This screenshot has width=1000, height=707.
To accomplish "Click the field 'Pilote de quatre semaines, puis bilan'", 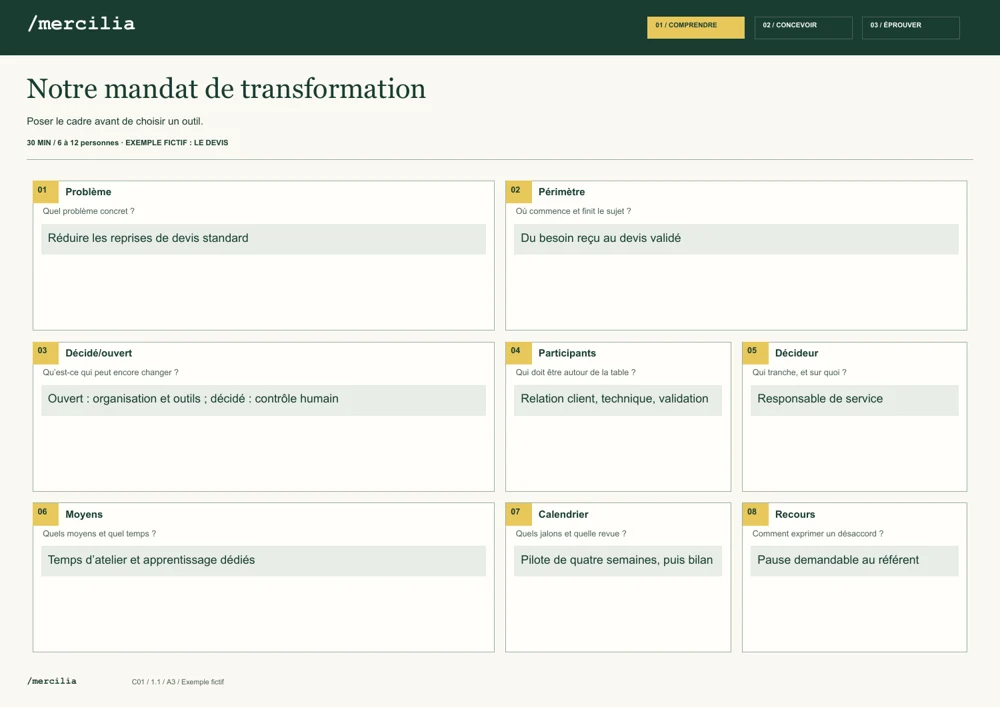I will click(618, 561).
